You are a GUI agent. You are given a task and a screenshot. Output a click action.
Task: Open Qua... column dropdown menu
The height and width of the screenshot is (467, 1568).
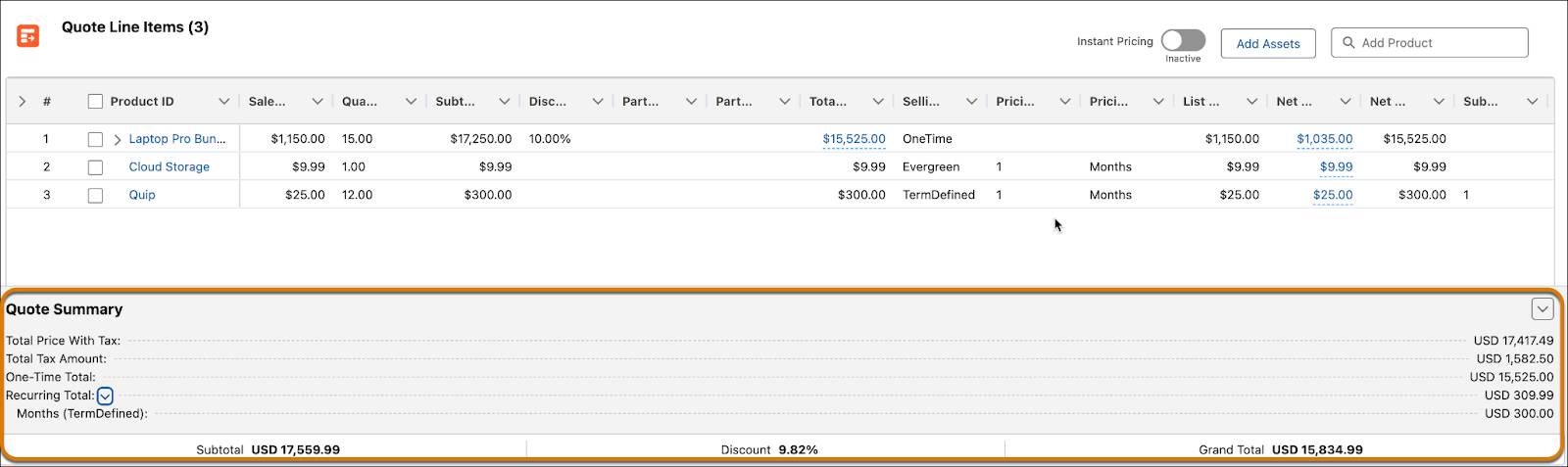coord(411,101)
